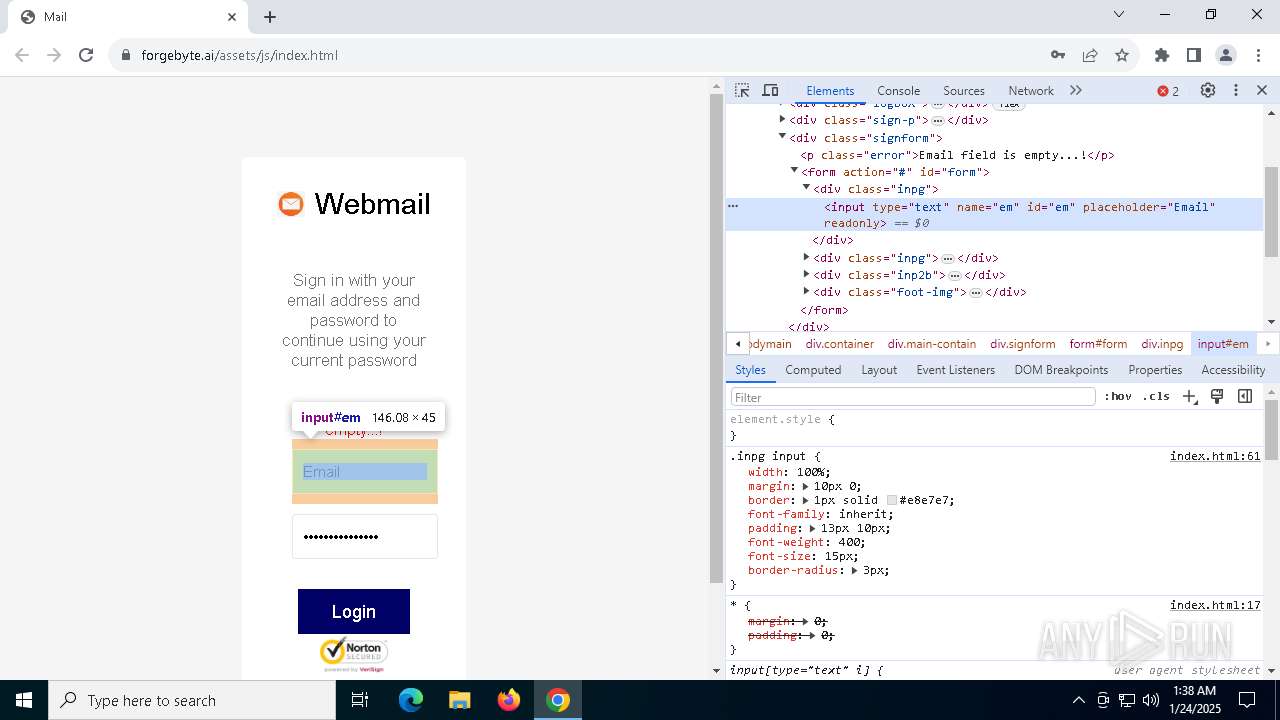Image resolution: width=1280 pixels, height=720 pixels.
Task: Open the index.html:61 source link
Action: click(x=1215, y=456)
